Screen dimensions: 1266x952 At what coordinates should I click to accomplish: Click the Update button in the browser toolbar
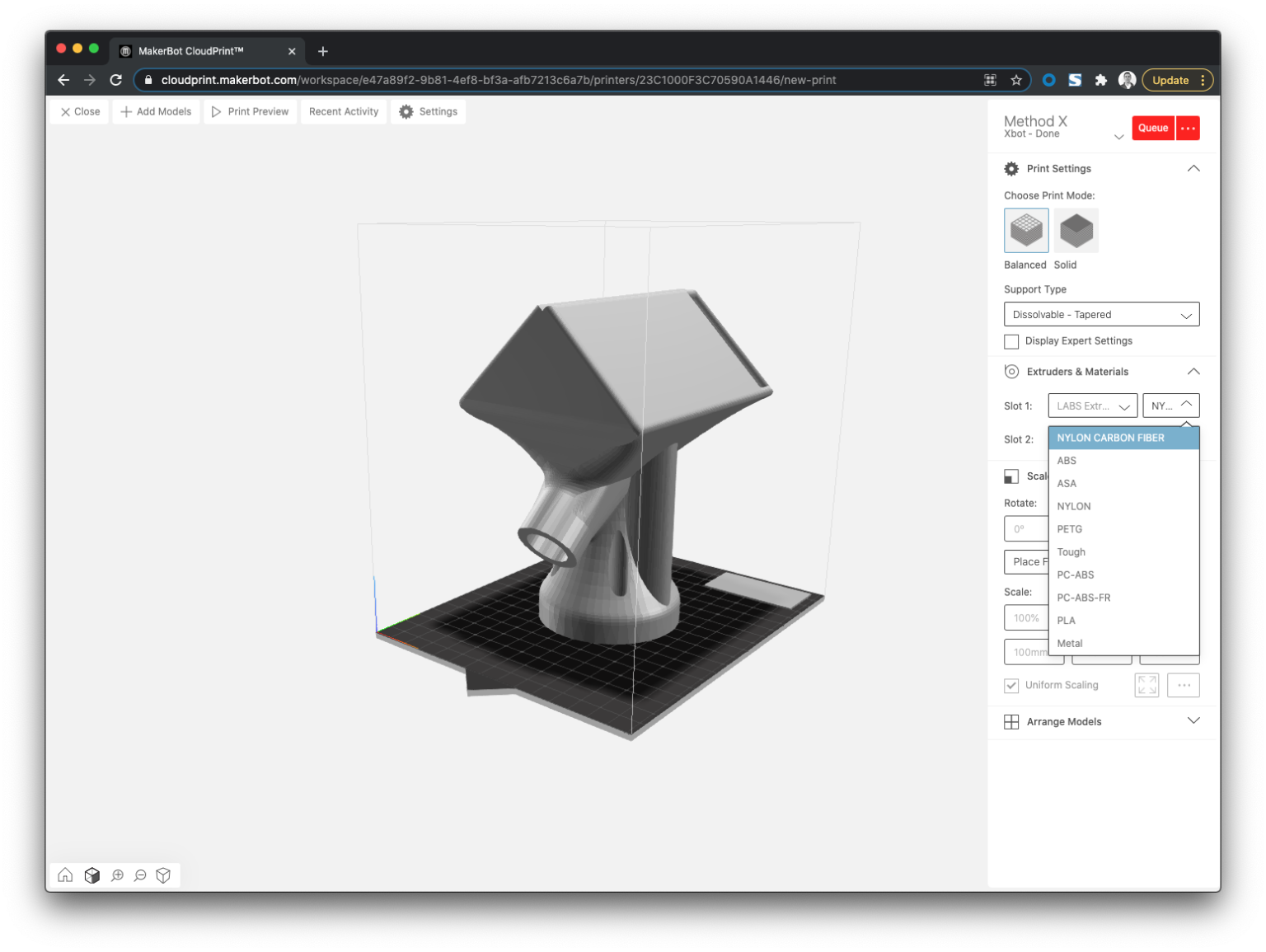click(1170, 80)
